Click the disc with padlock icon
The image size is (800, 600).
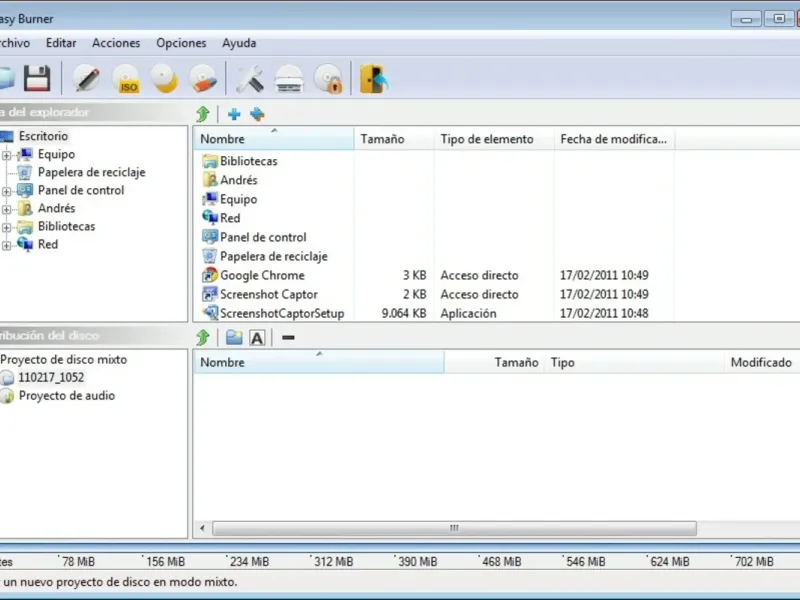[x=328, y=79]
